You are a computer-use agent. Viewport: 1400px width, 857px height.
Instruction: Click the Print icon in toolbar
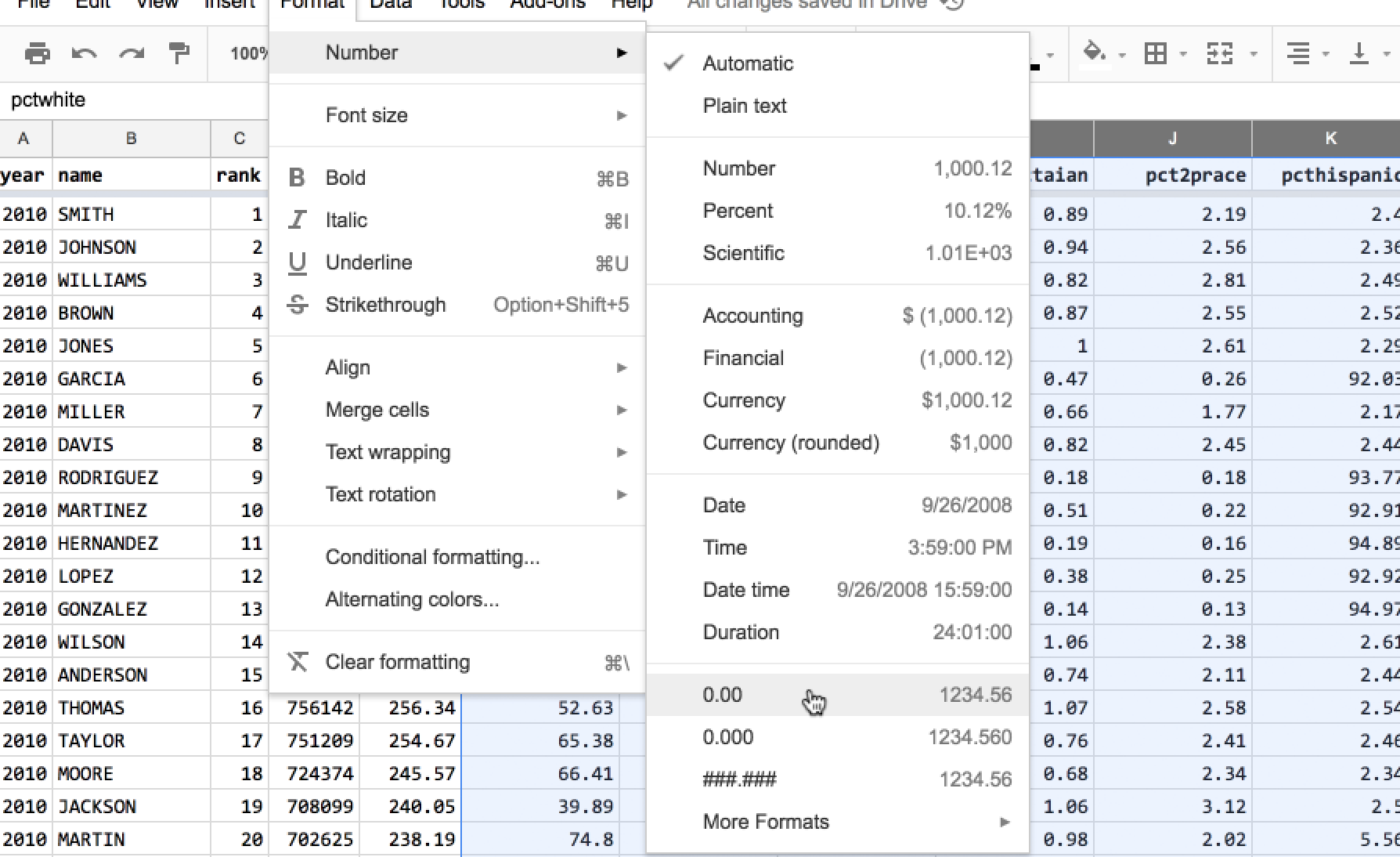point(38,54)
